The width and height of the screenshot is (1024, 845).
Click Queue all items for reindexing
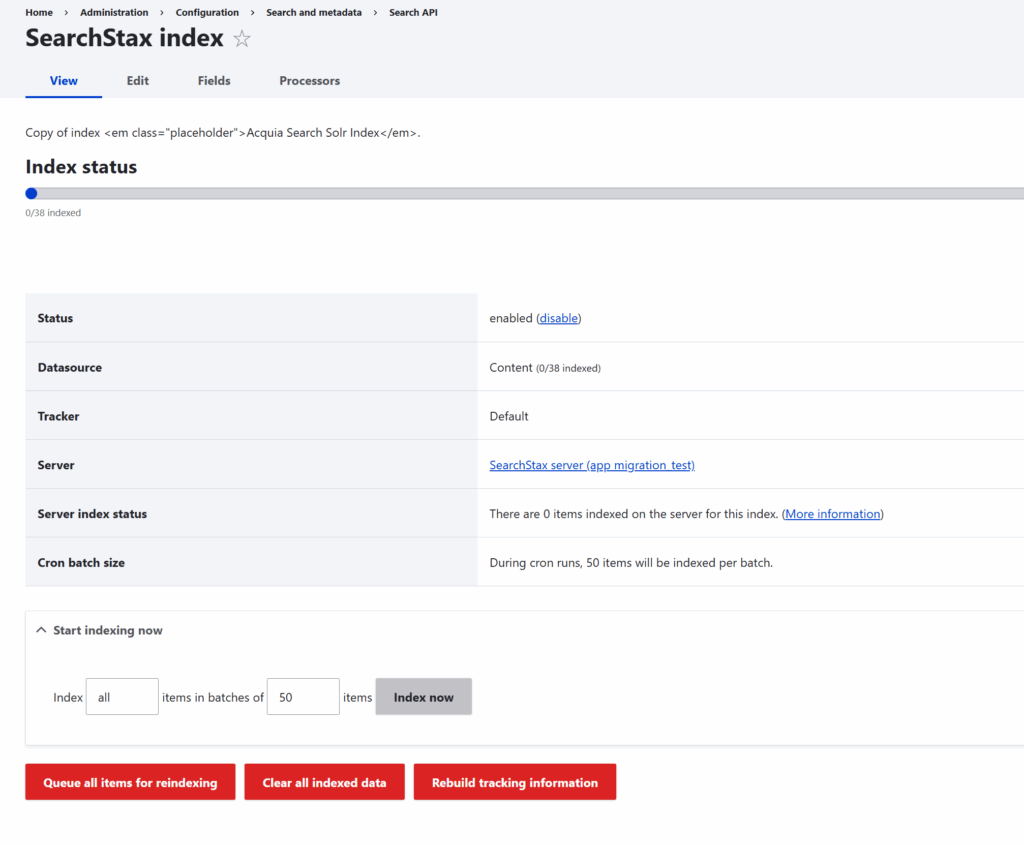[x=130, y=782]
